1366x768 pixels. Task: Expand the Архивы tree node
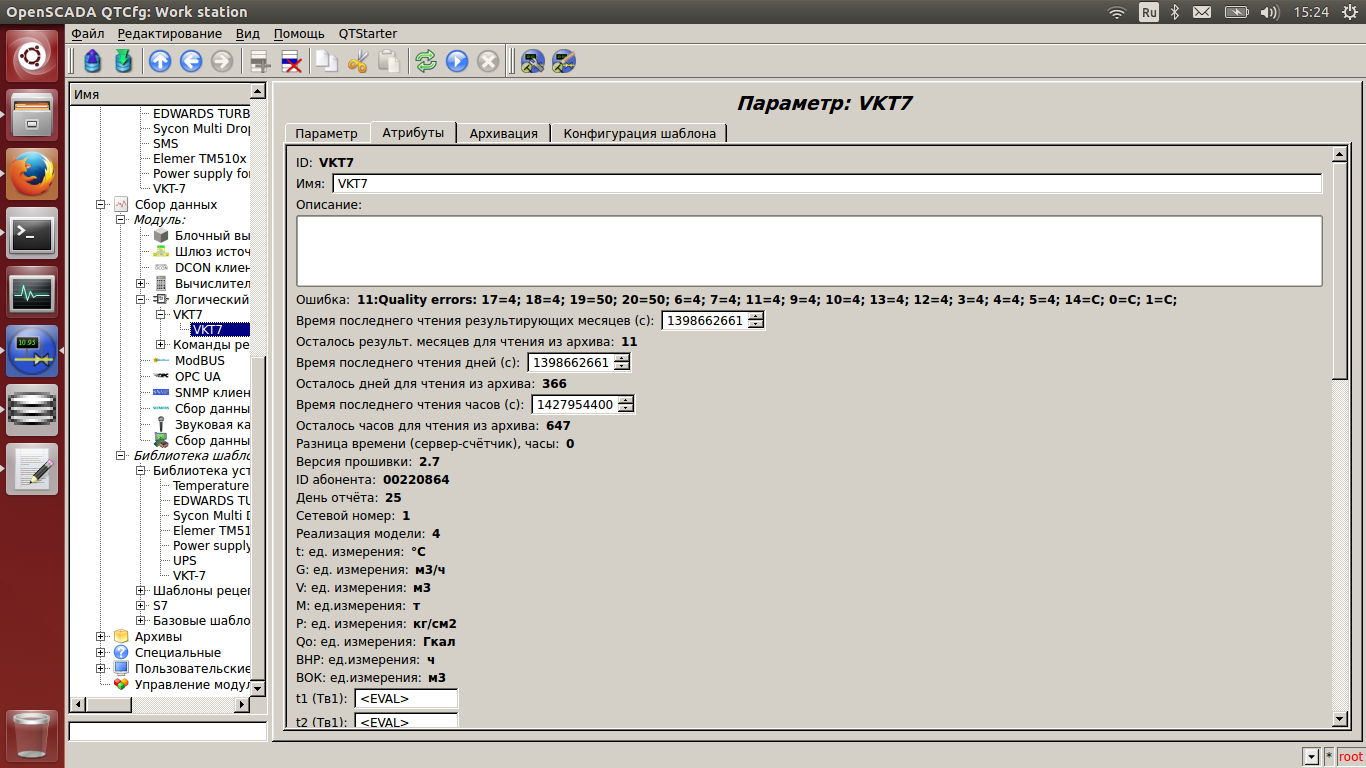pyautogui.click(x=101, y=637)
